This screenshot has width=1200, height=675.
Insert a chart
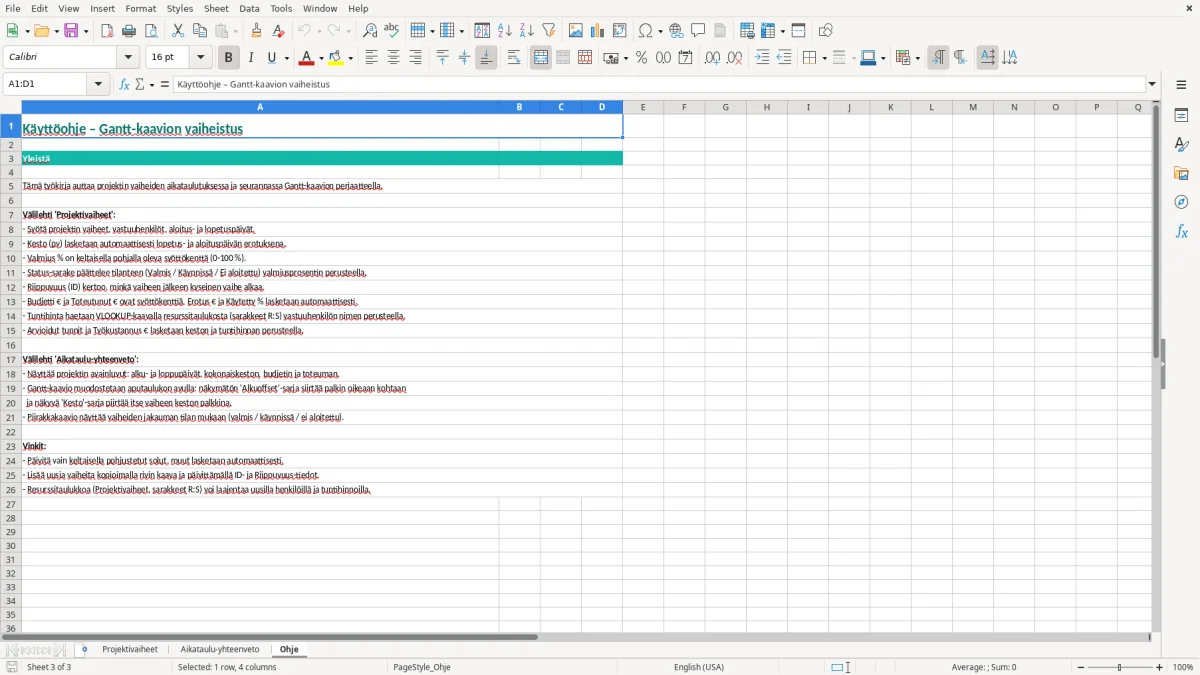click(x=598, y=31)
